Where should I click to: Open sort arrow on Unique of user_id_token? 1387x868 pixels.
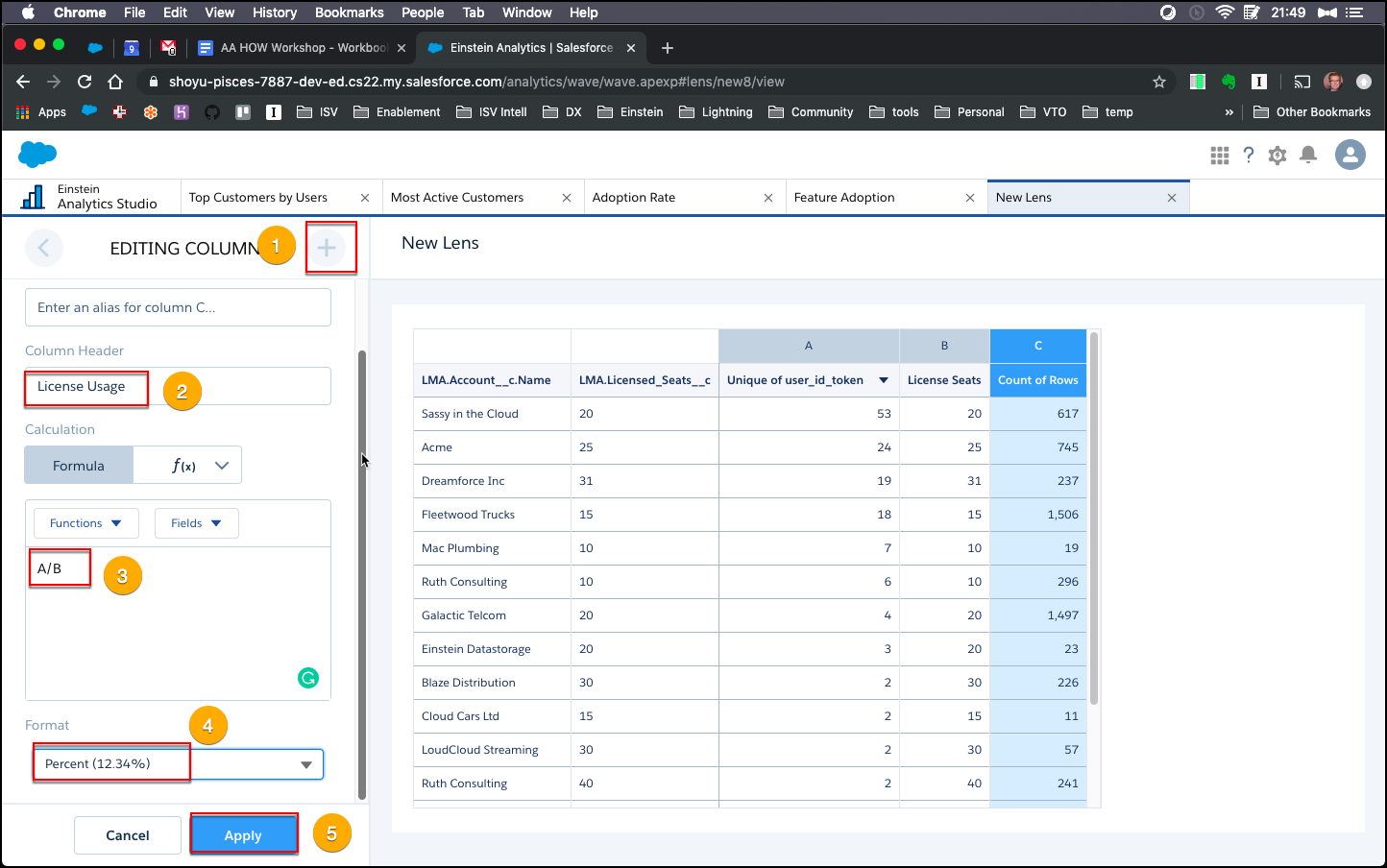point(884,380)
